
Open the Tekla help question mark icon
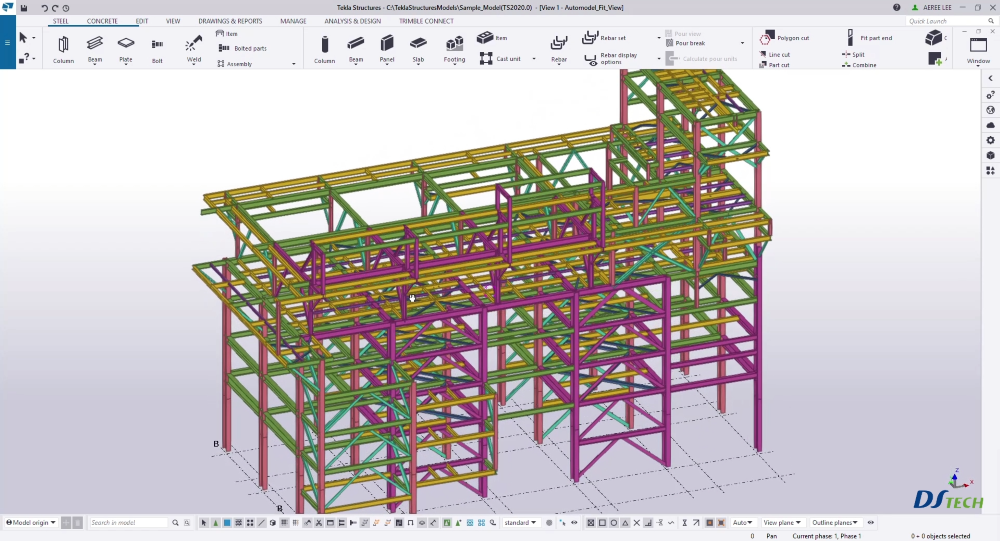click(897, 8)
